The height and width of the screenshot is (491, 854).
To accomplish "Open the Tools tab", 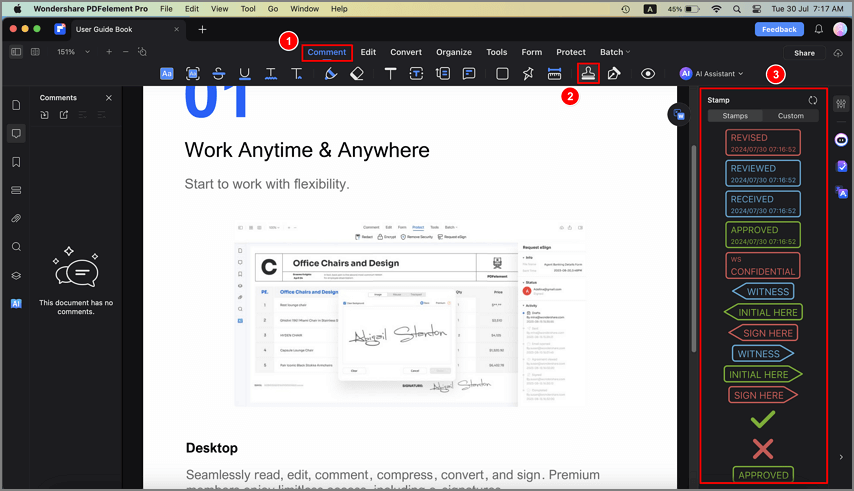I will pos(497,52).
